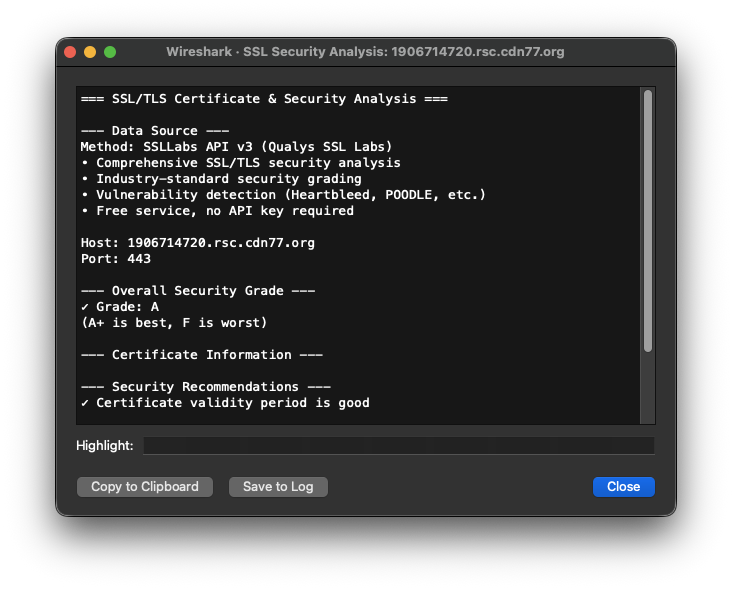The image size is (732, 590).
Task: Click the vertical scrollbar thumb in report
Action: tap(648, 221)
